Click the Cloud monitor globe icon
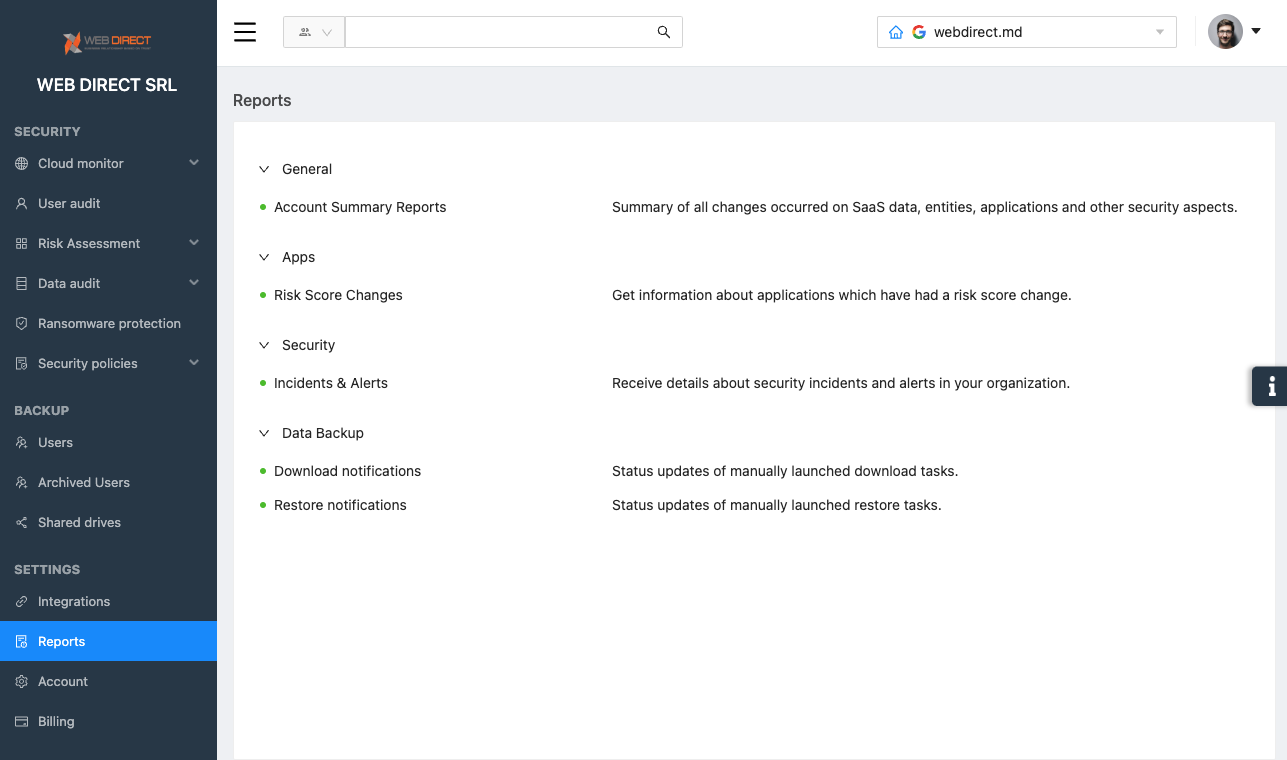Screen dimensions: 1287x760 tap(22, 163)
